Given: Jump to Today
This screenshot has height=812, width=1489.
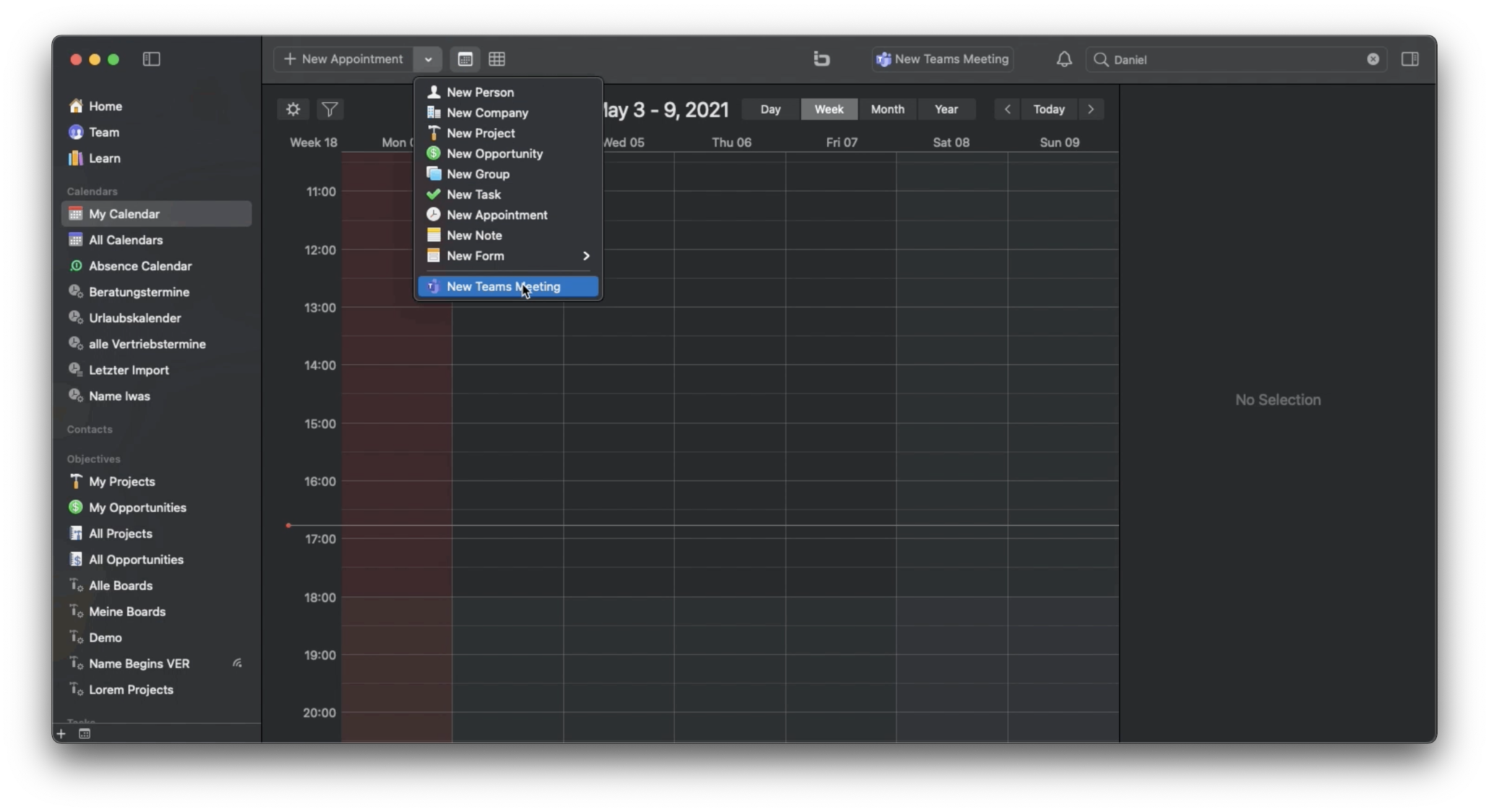Looking at the screenshot, I should [1049, 109].
